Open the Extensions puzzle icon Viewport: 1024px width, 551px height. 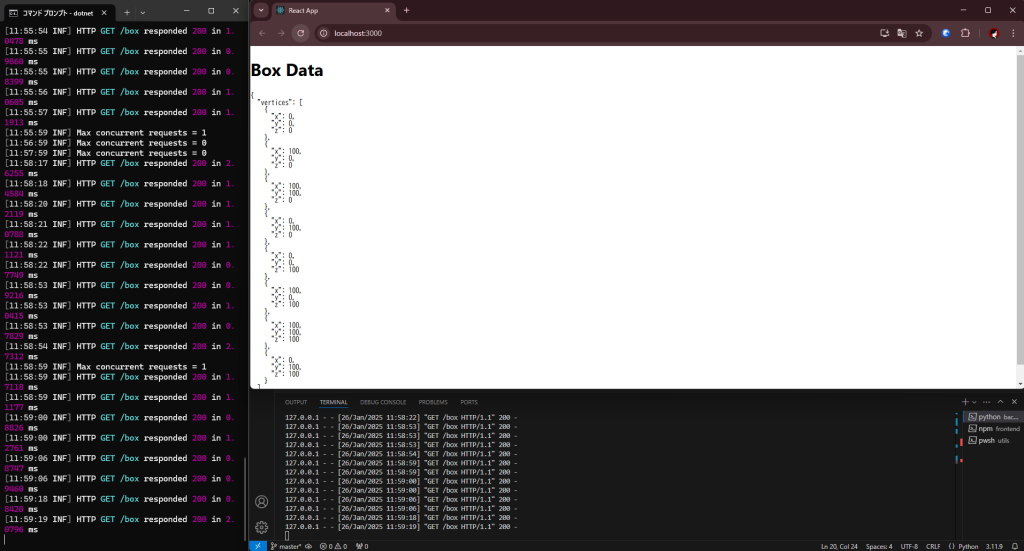pos(965,33)
